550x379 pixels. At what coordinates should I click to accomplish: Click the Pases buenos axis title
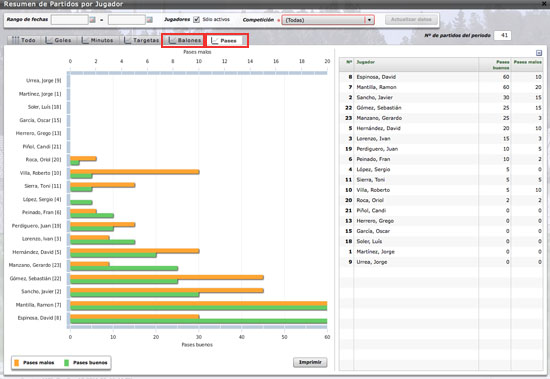(x=197, y=345)
